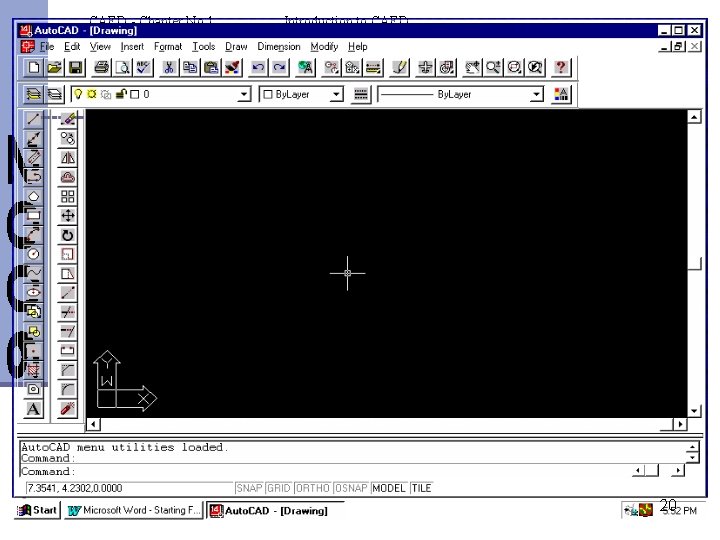Click the Command: prompt input line

tap(326, 471)
